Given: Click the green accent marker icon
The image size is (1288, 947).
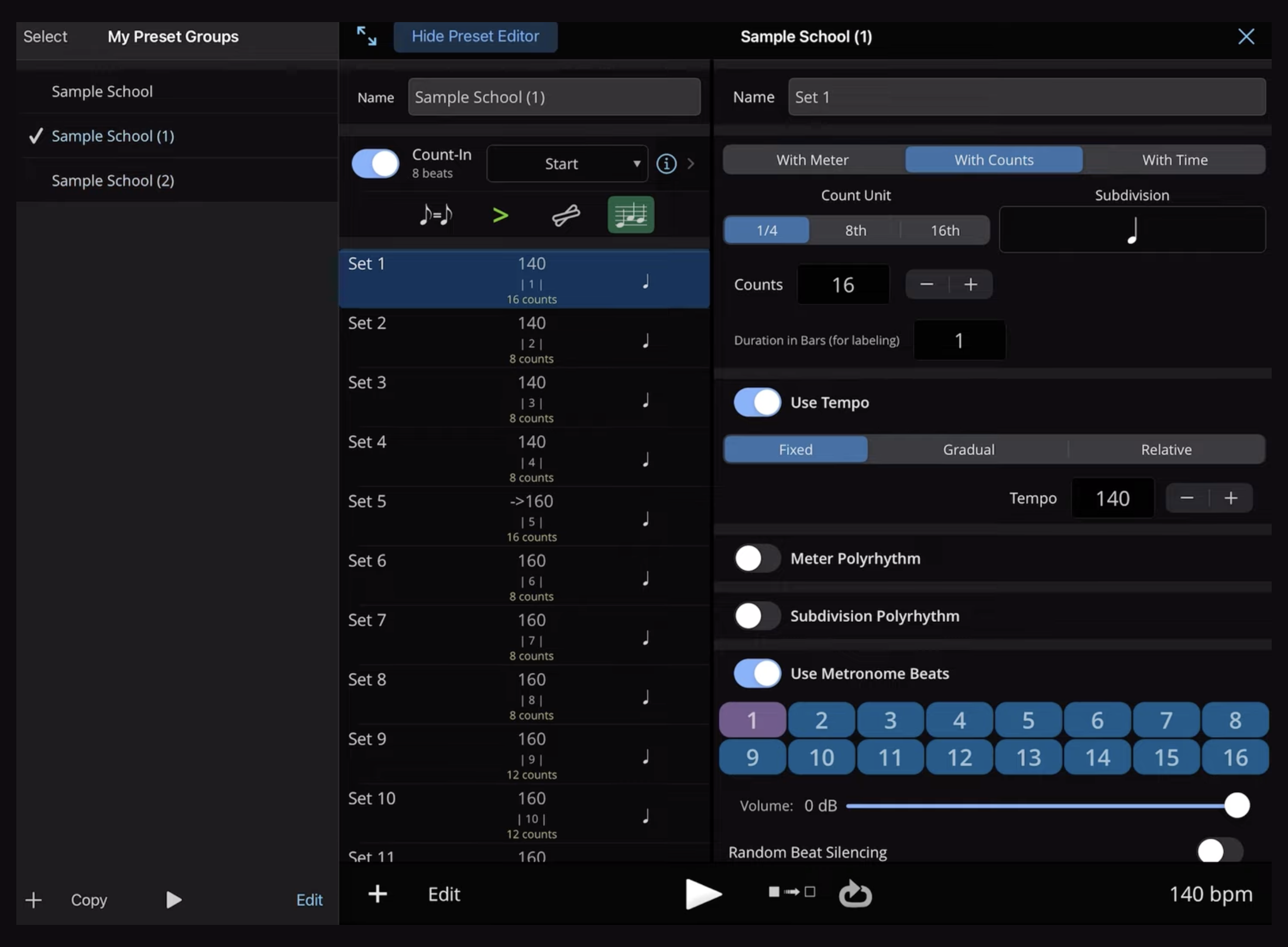Looking at the screenshot, I should 500,216.
